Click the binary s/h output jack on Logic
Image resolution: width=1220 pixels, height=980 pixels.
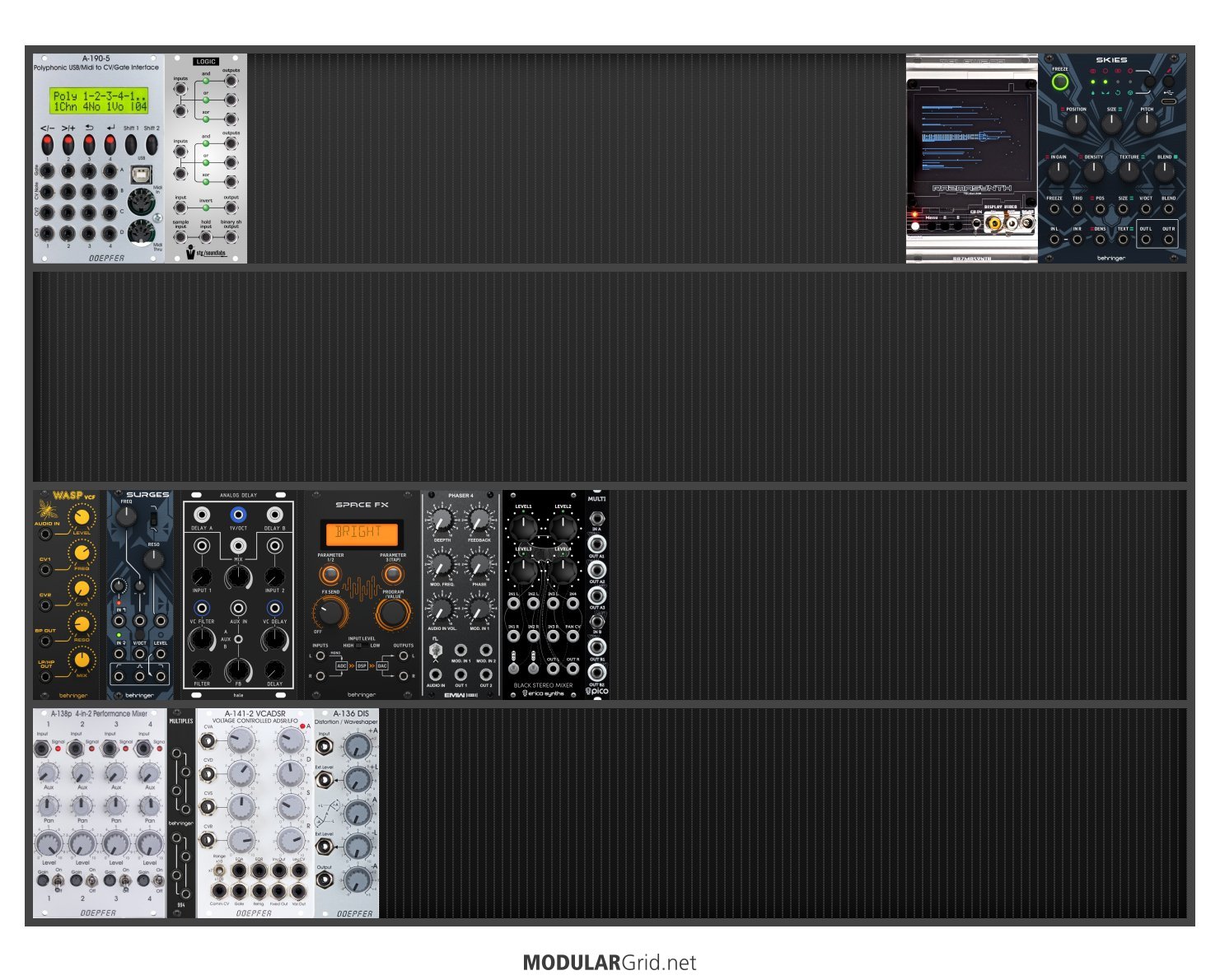[x=231, y=237]
